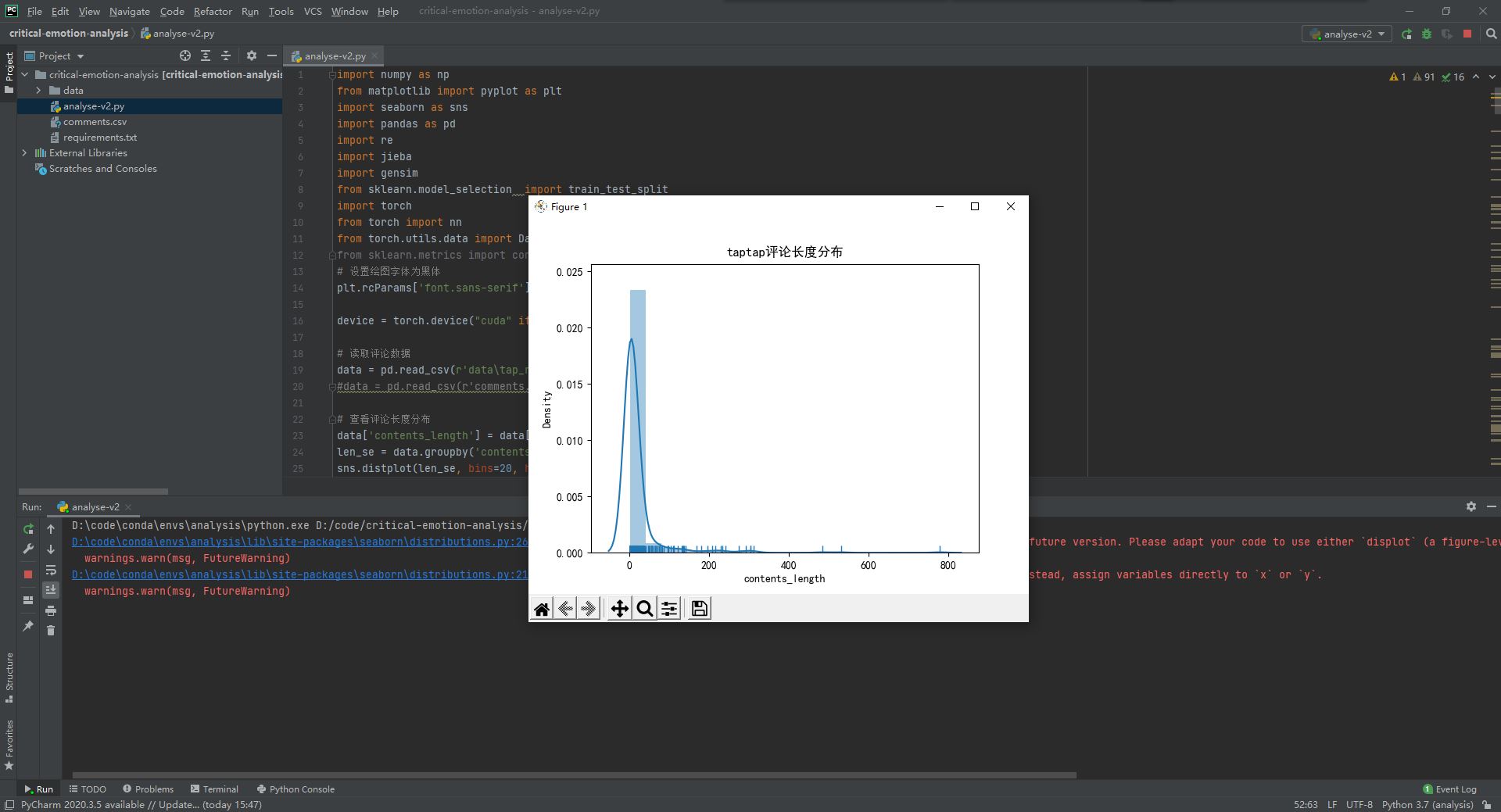Toggle tool window bars icon bottom-left
Image resolution: width=1501 pixels, height=812 pixels.
tap(9, 805)
